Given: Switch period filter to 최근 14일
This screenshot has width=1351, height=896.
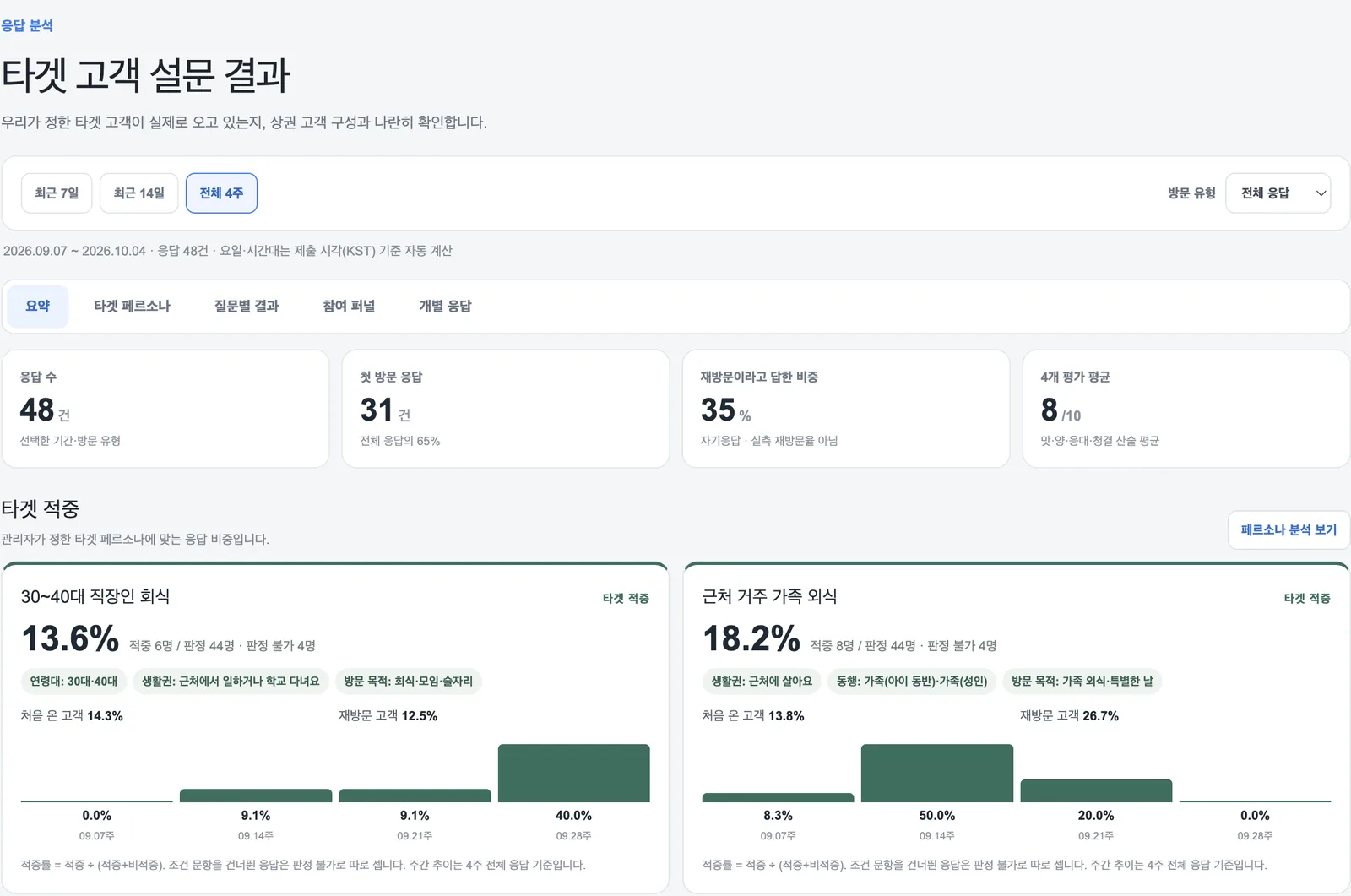Looking at the screenshot, I should (138, 193).
